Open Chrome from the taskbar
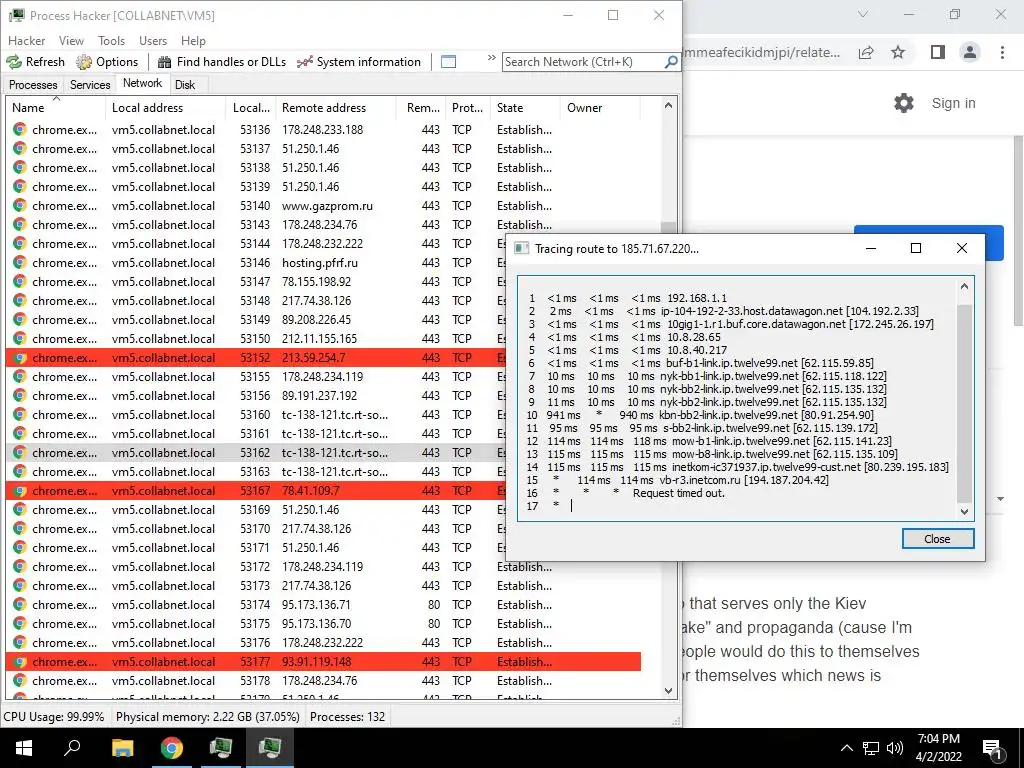The width and height of the screenshot is (1024, 768). coord(171,748)
